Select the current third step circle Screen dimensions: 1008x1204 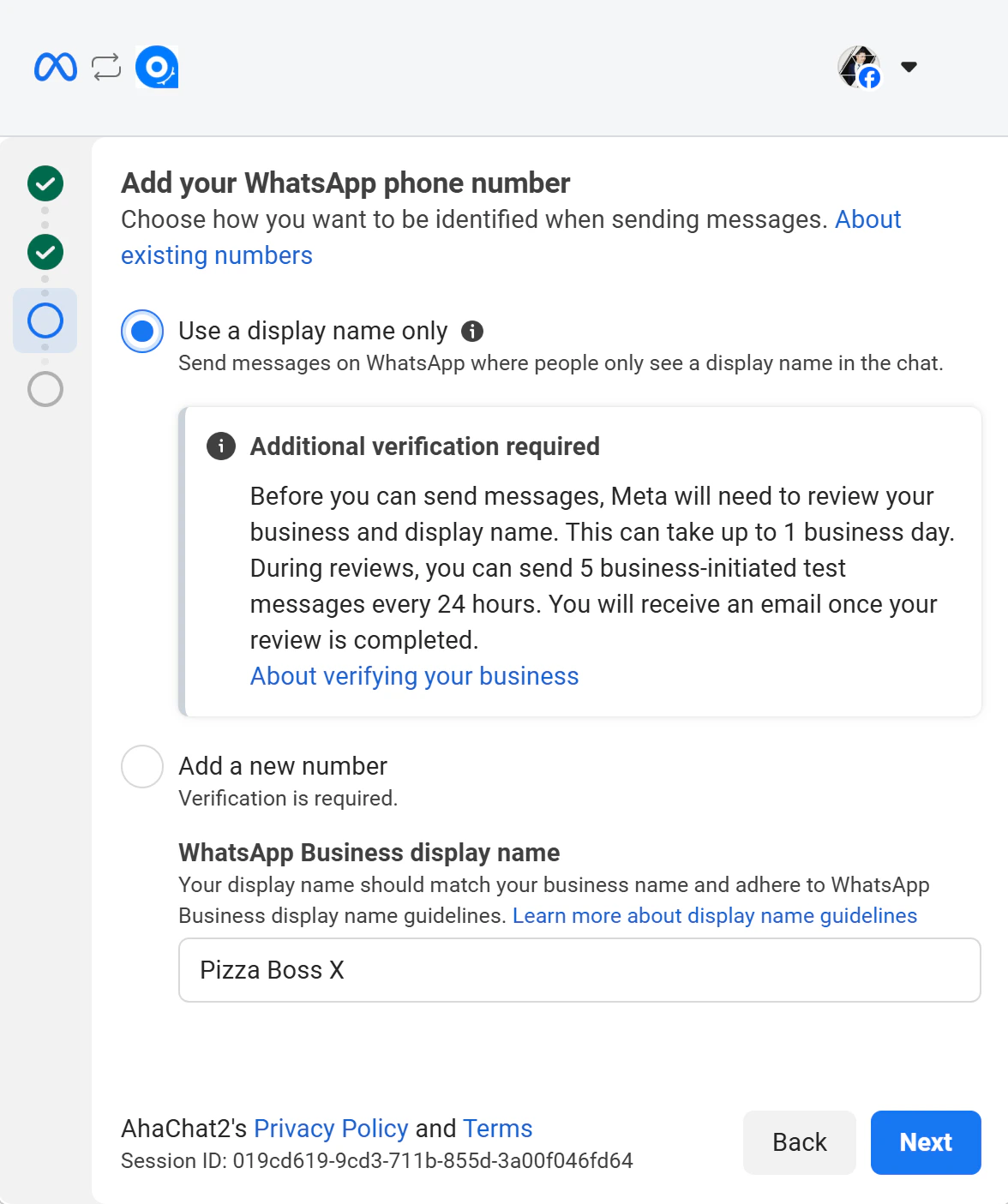click(45, 320)
